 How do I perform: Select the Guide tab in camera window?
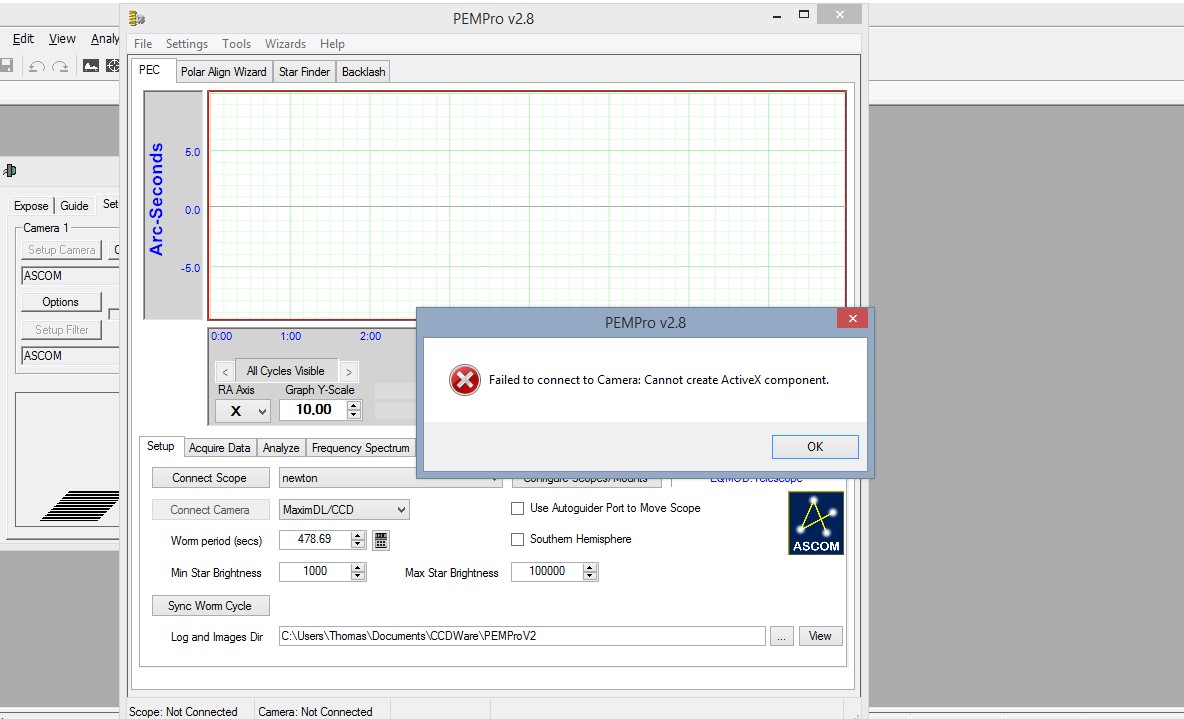tap(74, 205)
